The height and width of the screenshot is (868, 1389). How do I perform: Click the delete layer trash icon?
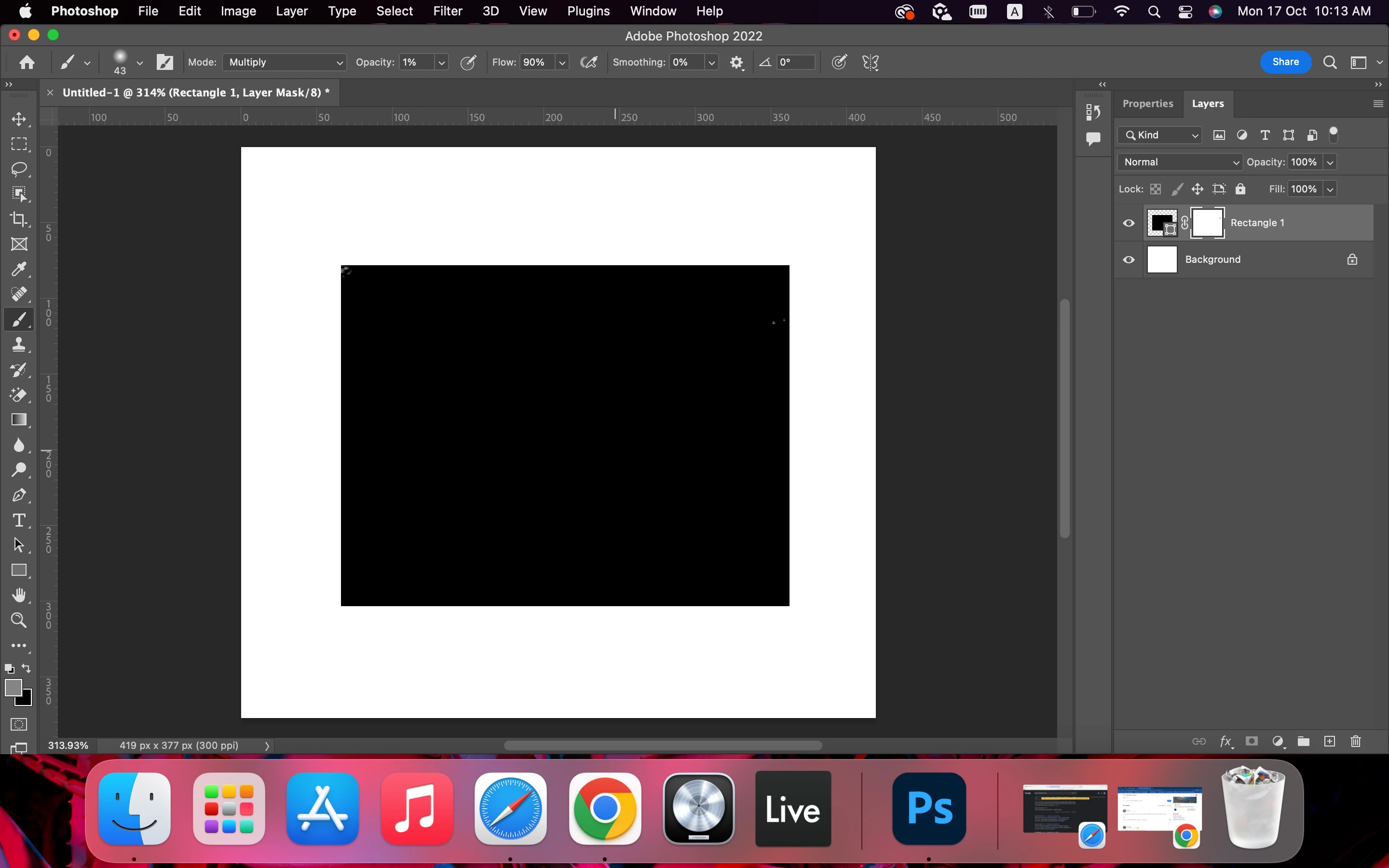point(1356,741)
